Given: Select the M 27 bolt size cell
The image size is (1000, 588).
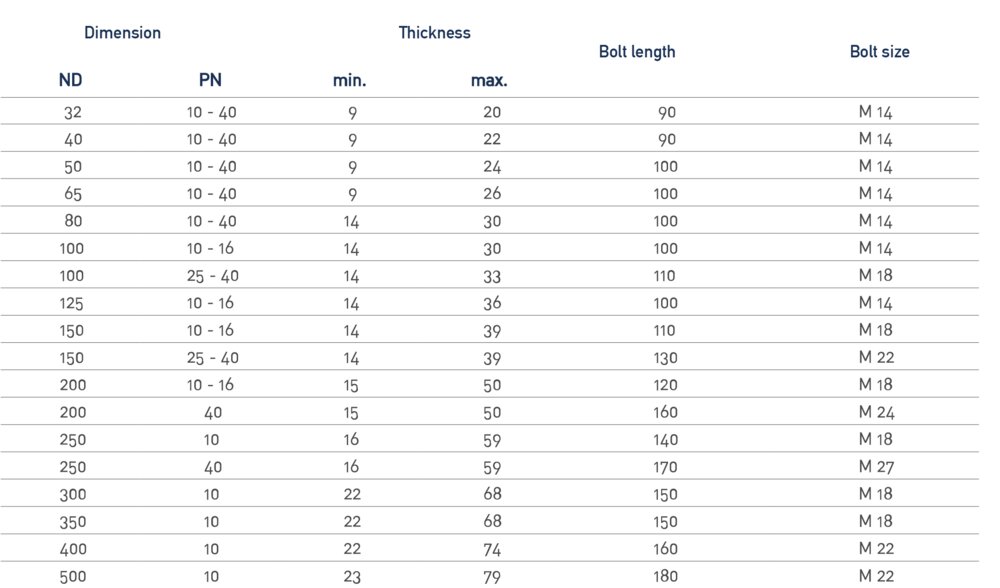Looking at the screenshot, I should click(875, 467).
